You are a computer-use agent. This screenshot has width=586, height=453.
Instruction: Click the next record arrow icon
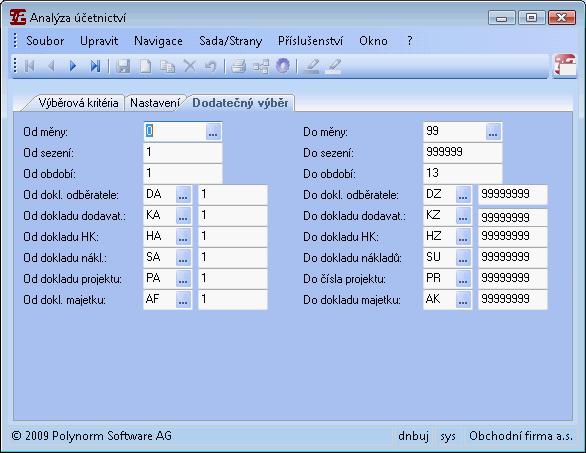(73, 66)
